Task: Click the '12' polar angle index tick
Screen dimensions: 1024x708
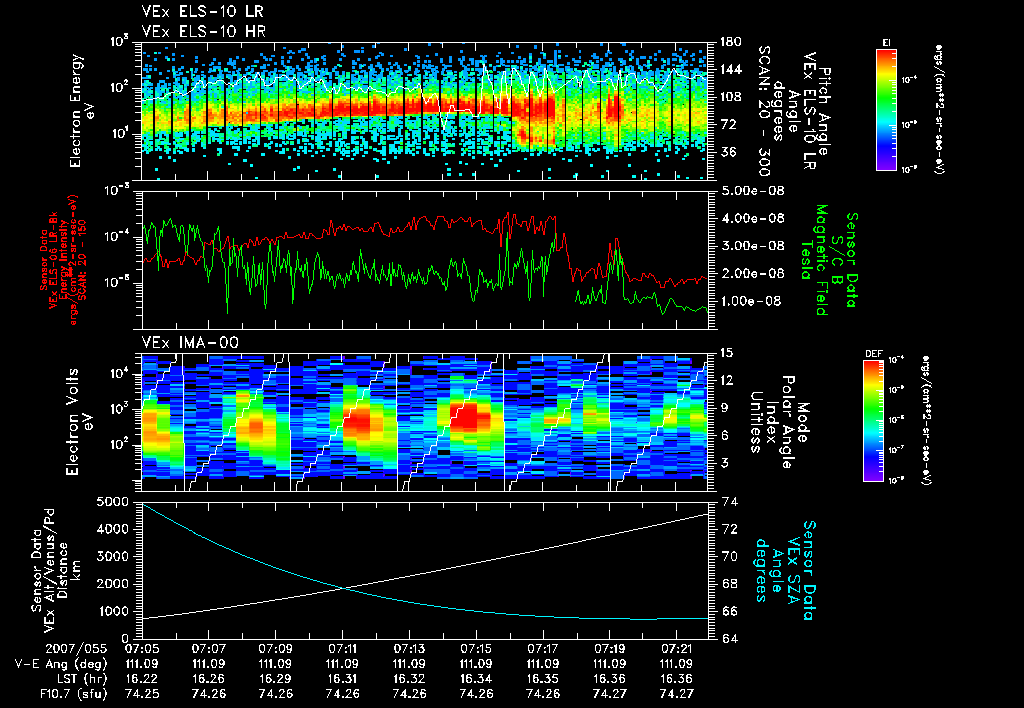Action: pyautogui.click(x=726, y=380)
